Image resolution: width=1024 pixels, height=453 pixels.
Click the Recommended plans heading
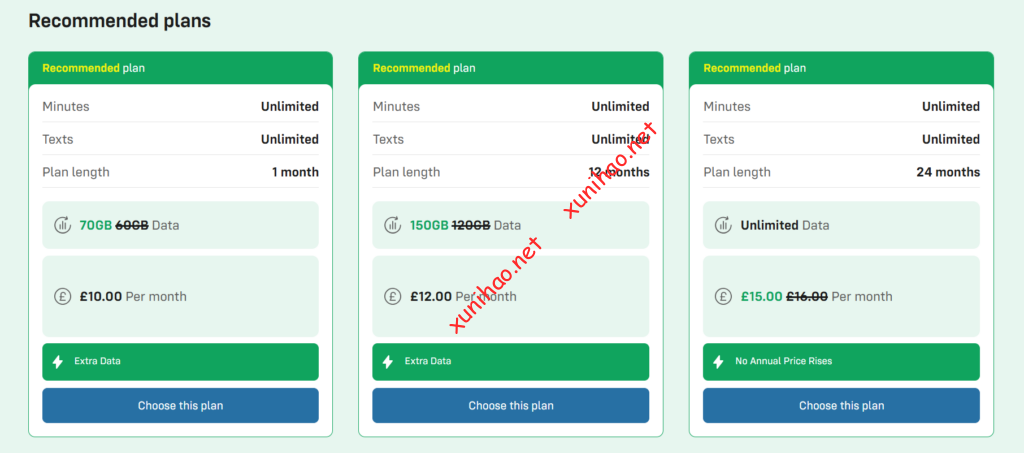tap(119, 20)
